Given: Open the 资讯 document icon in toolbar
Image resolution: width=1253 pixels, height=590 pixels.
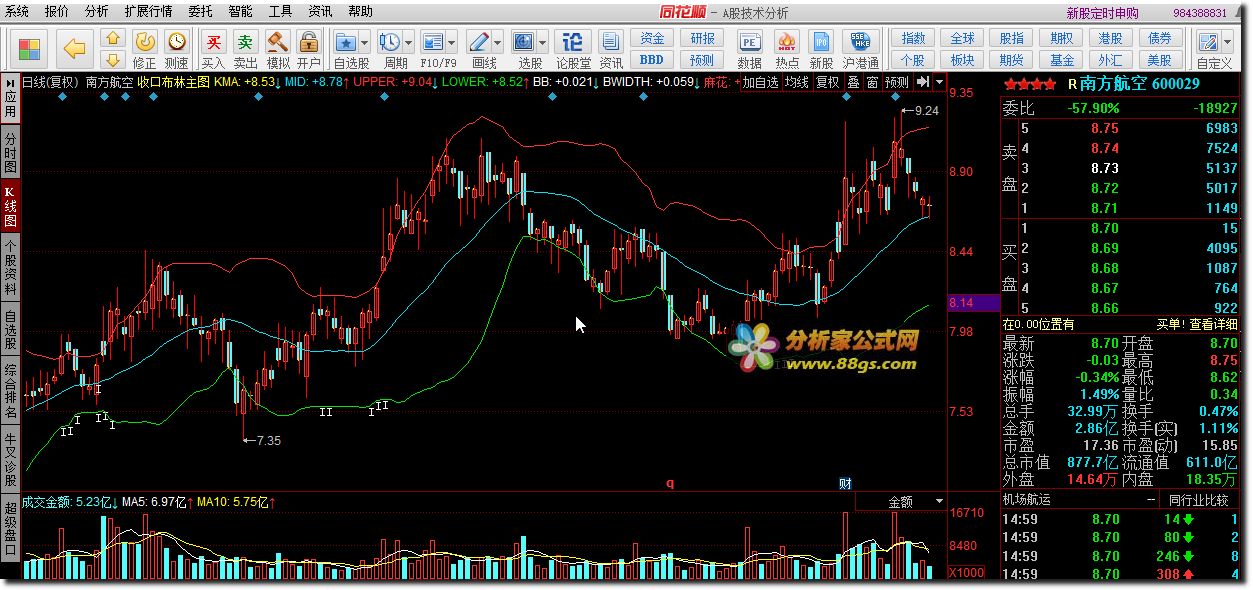Looking at the screenshot, I should click(x=611, y=41).
